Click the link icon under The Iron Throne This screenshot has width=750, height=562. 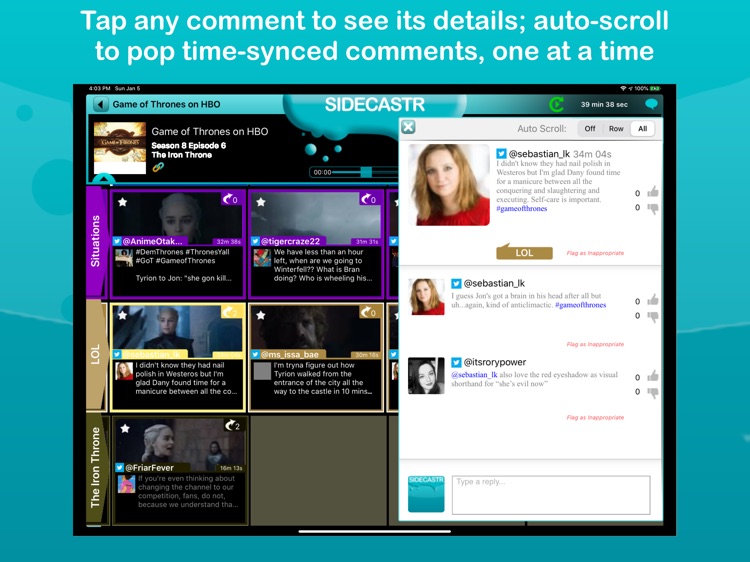click(x=158, y=167)
